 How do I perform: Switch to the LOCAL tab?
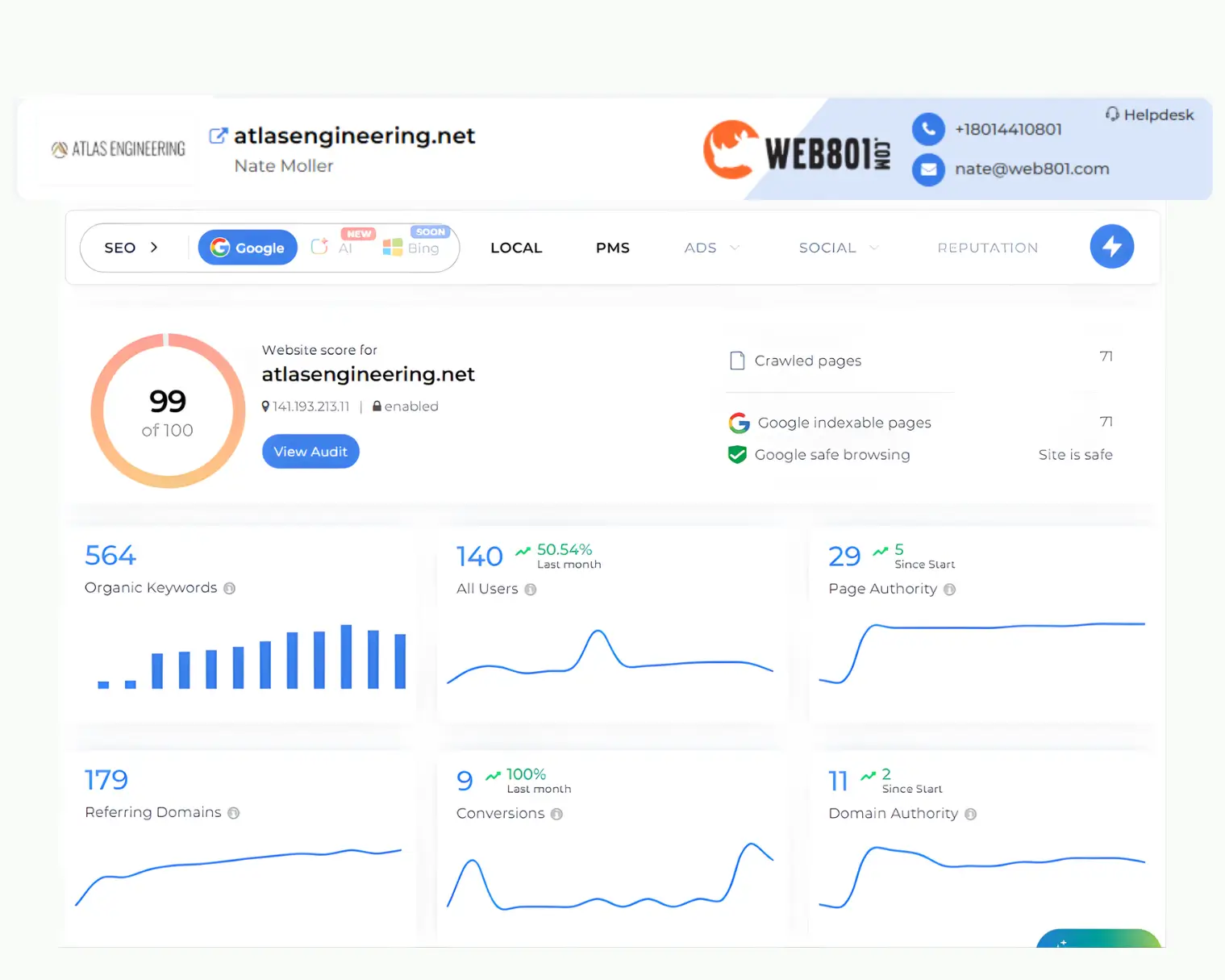coord(515,248)
